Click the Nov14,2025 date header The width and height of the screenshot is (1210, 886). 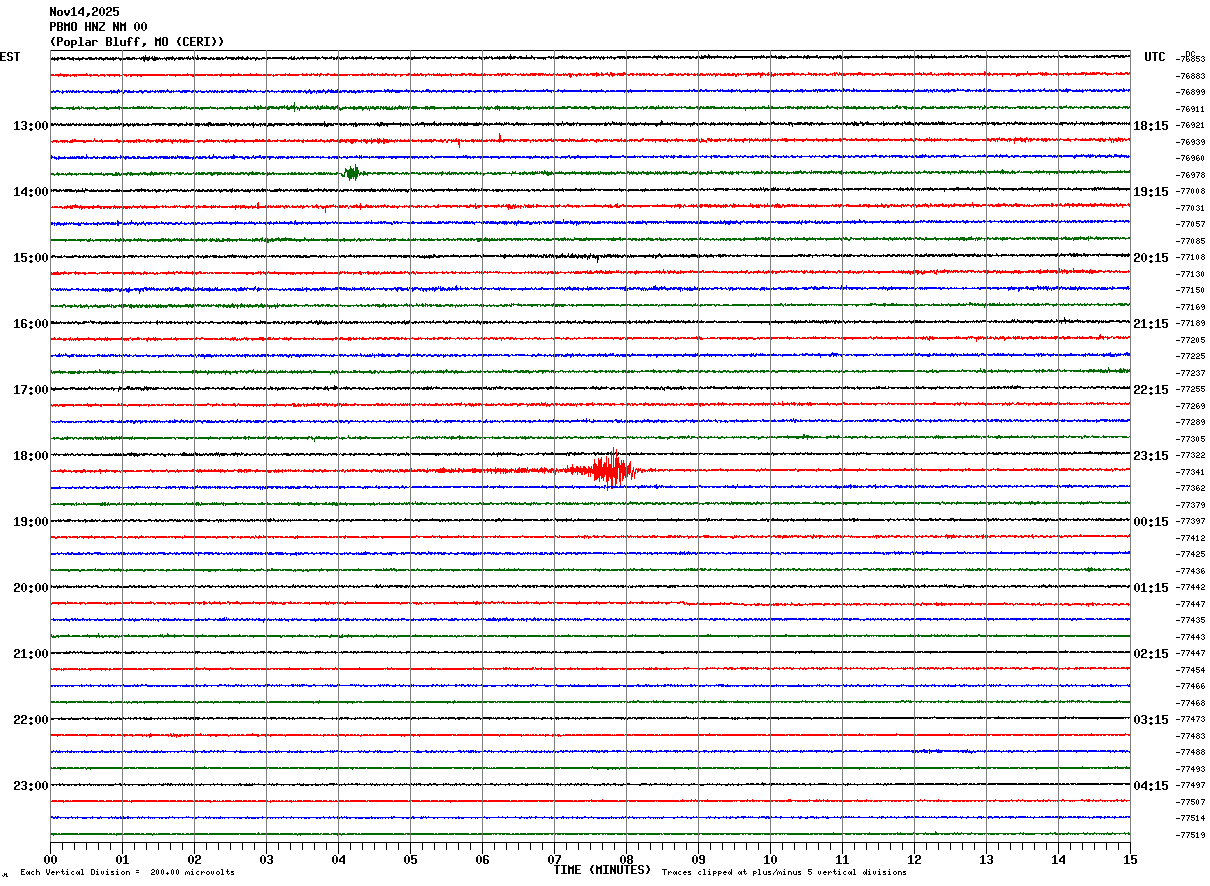[x=84, y=12]
